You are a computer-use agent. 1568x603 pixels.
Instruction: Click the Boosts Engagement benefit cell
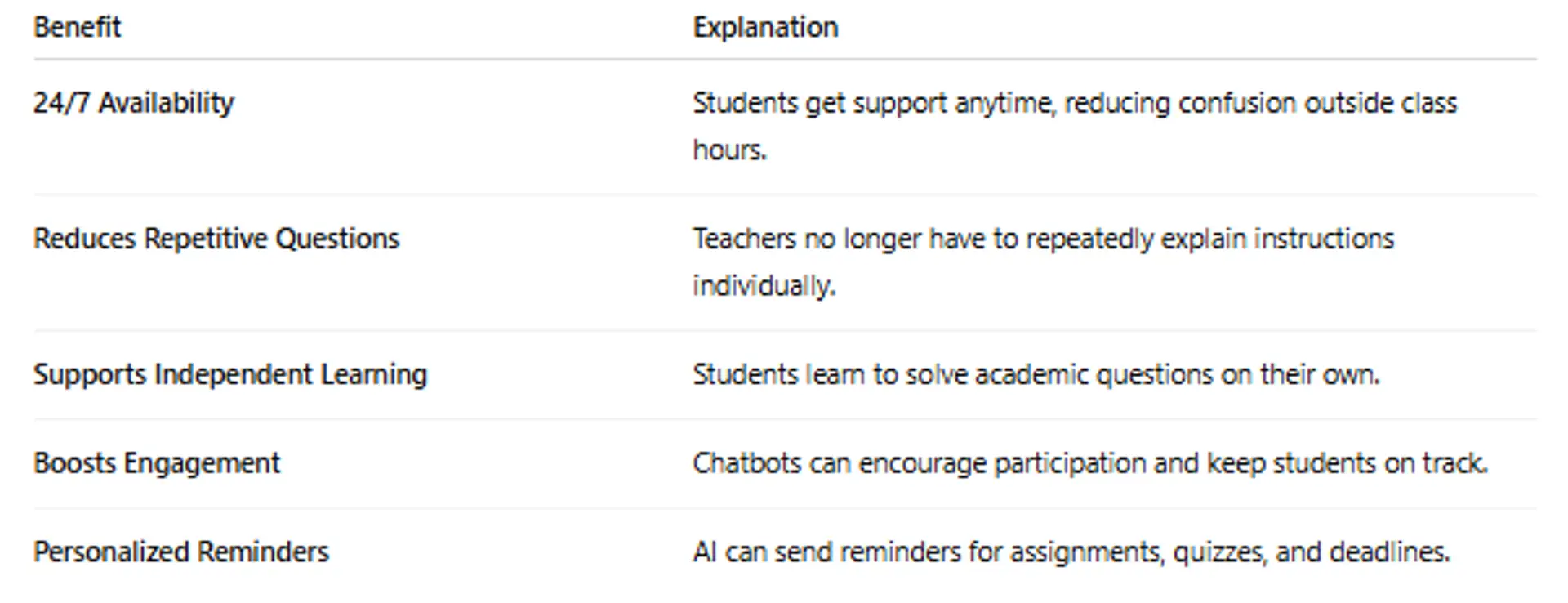(157, 463)
